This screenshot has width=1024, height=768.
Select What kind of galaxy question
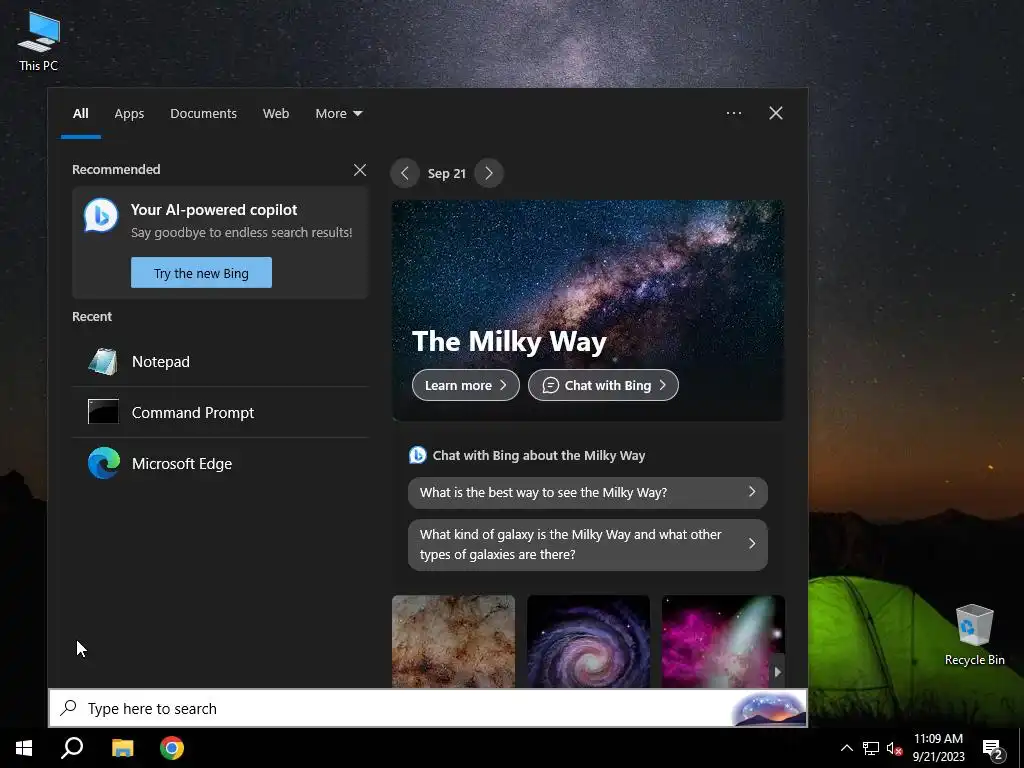(x=588, y=545)
